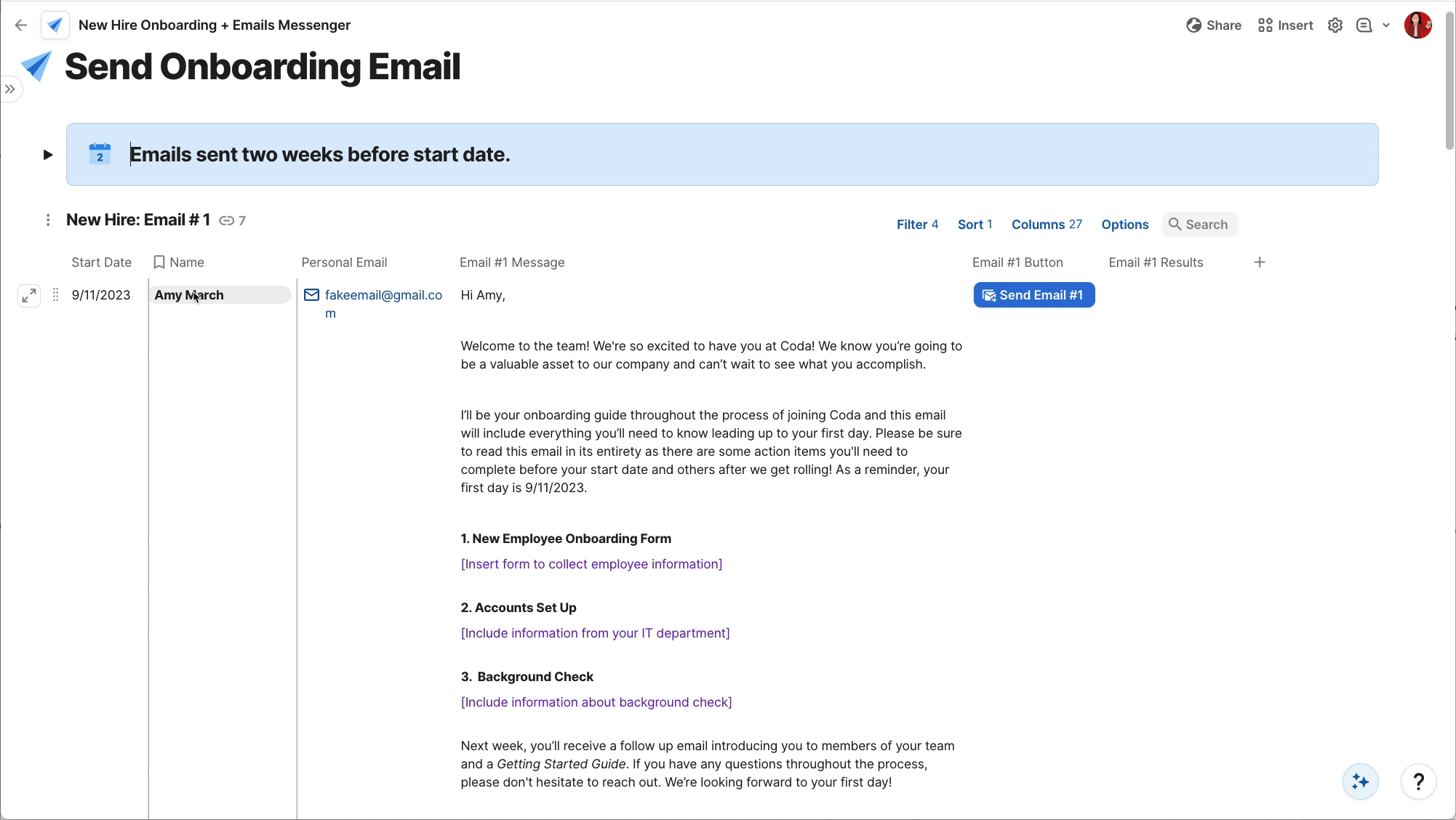
Task: Click the table Search field
Action: (1206, 225)
